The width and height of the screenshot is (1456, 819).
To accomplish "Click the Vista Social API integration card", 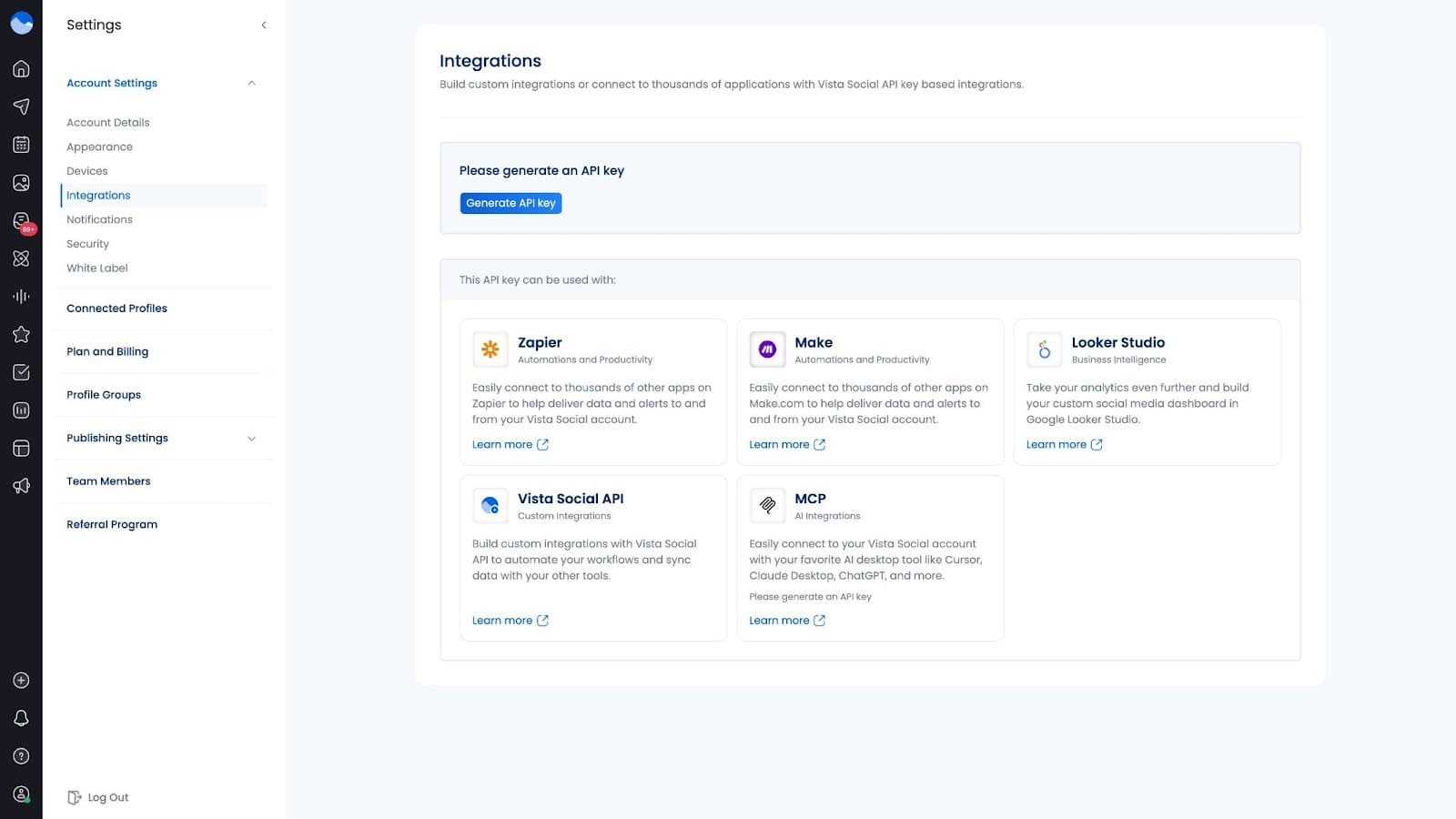I will pyautogui.click(x=592, y=559).
